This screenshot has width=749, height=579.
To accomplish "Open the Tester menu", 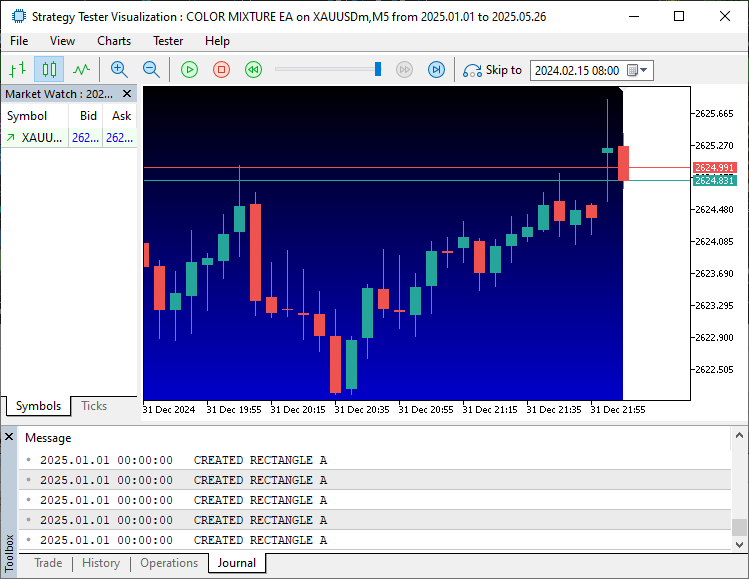I will 168,41.
